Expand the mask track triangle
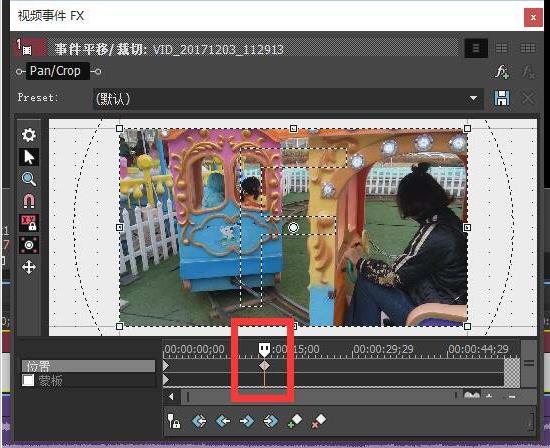The image size is (550, 448). pos(166,380)
